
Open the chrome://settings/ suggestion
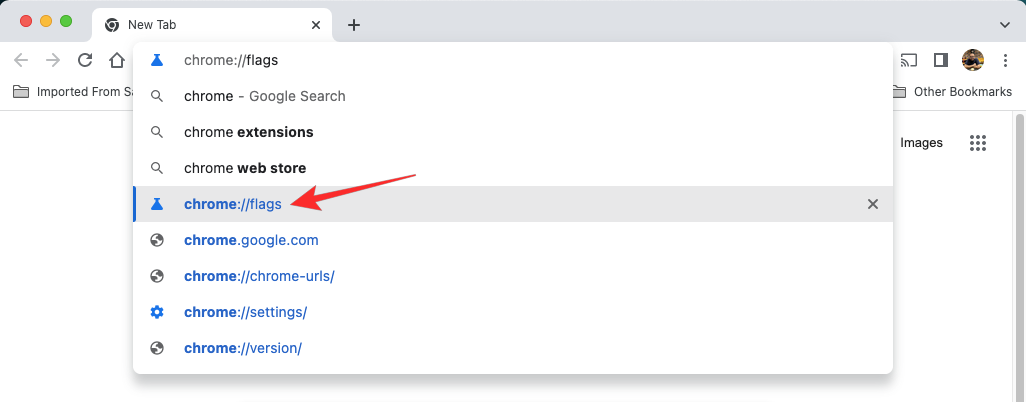point(245,312)
